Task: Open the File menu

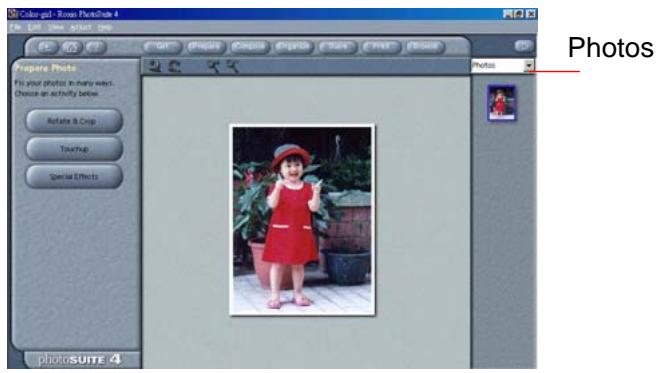Action: [x=16, y=27]
